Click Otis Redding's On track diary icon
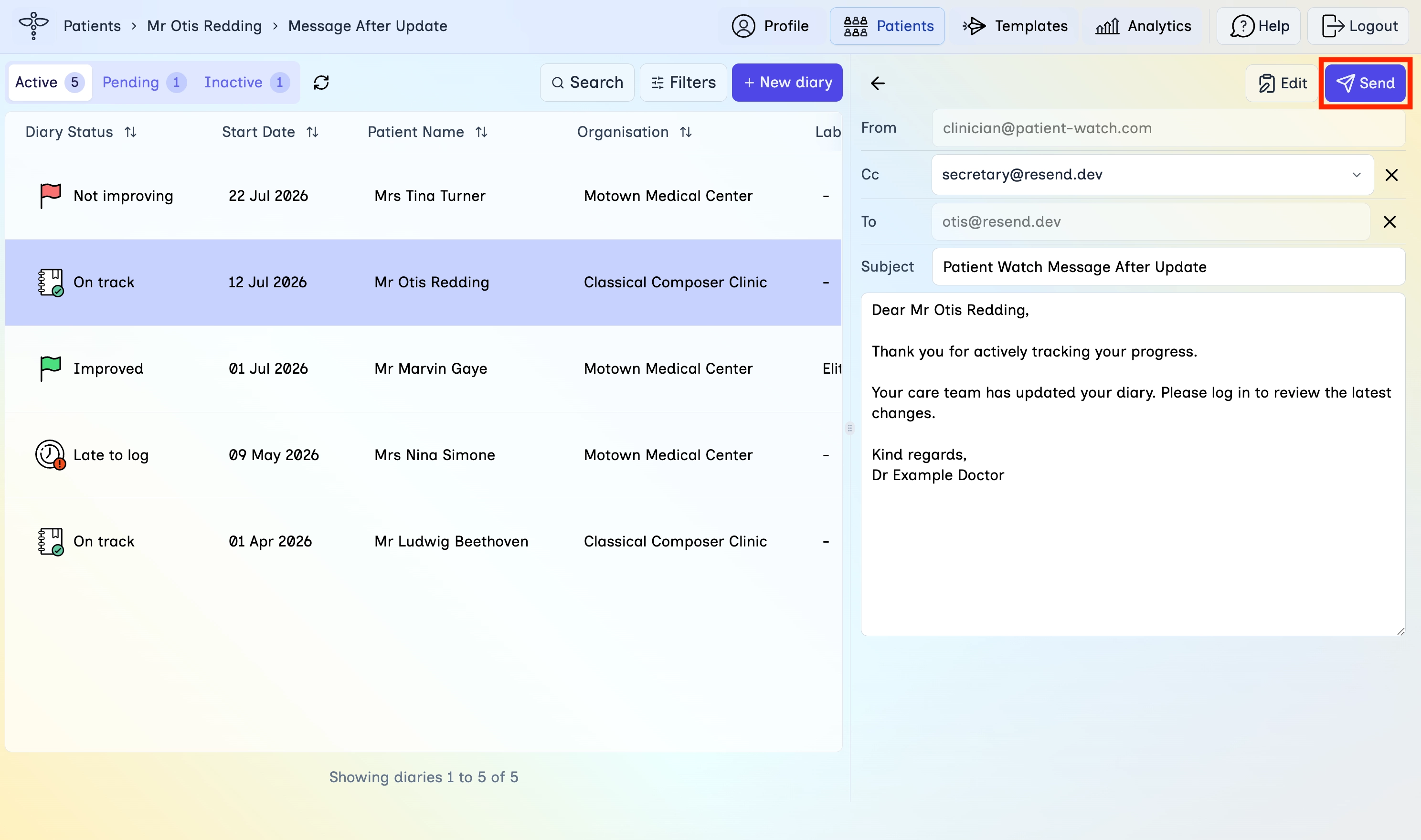 [x=51, y=283]
